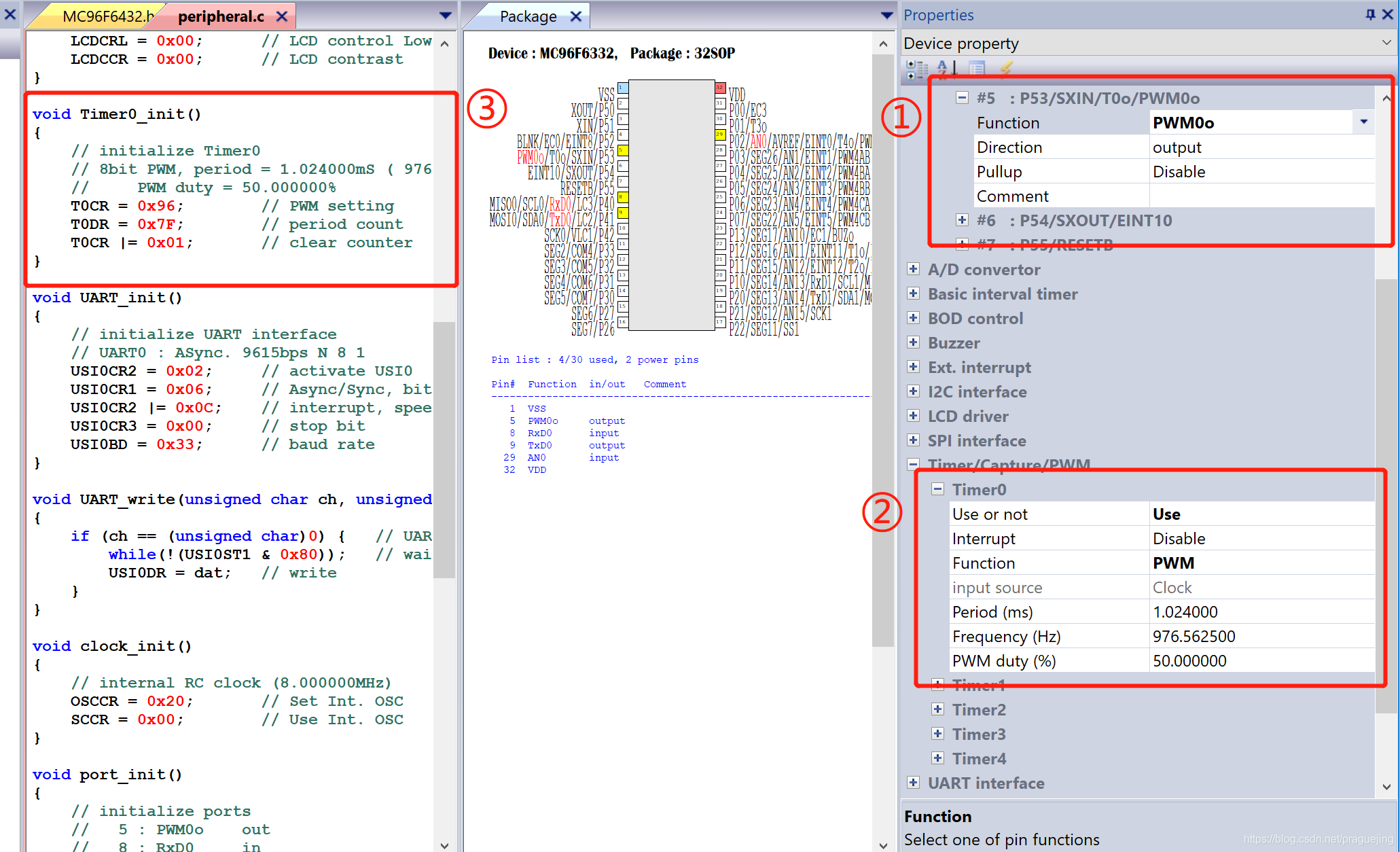Collapse the #5 P53/SXIN/T0o/PWM0o pin node
Screen dimensions: 1400x852
(962, 98)
